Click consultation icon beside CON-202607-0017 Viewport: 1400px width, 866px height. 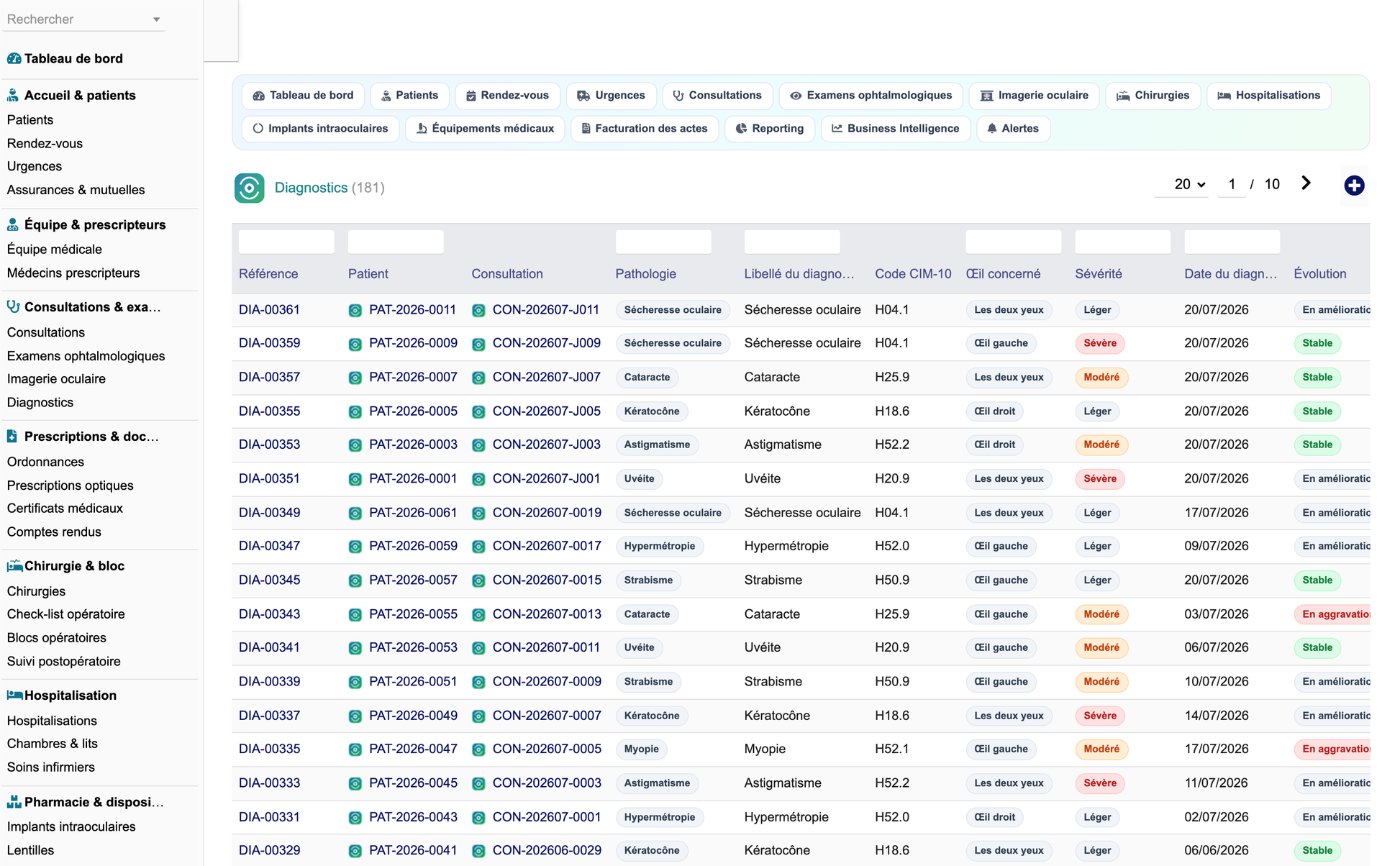click(x=478, y=547)
